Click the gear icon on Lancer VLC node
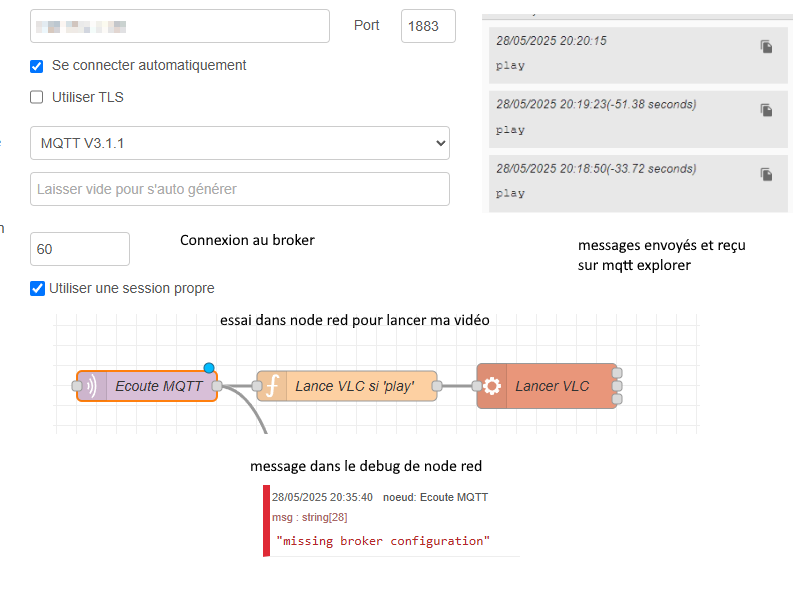 [492, 386]
